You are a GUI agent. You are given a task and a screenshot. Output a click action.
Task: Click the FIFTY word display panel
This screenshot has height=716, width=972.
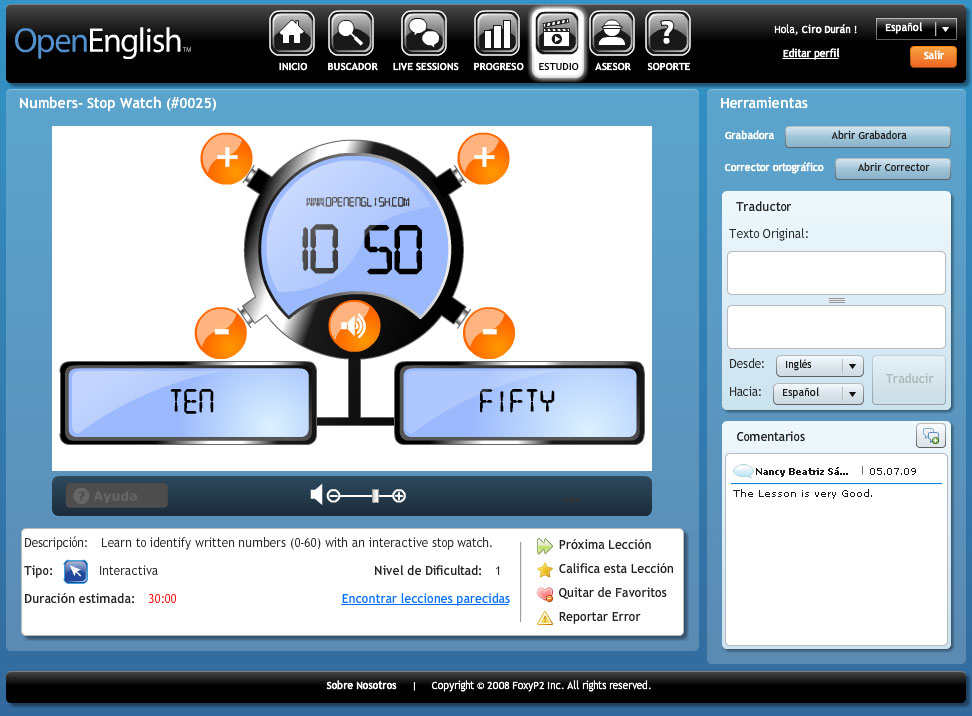(x=519, y=403)
